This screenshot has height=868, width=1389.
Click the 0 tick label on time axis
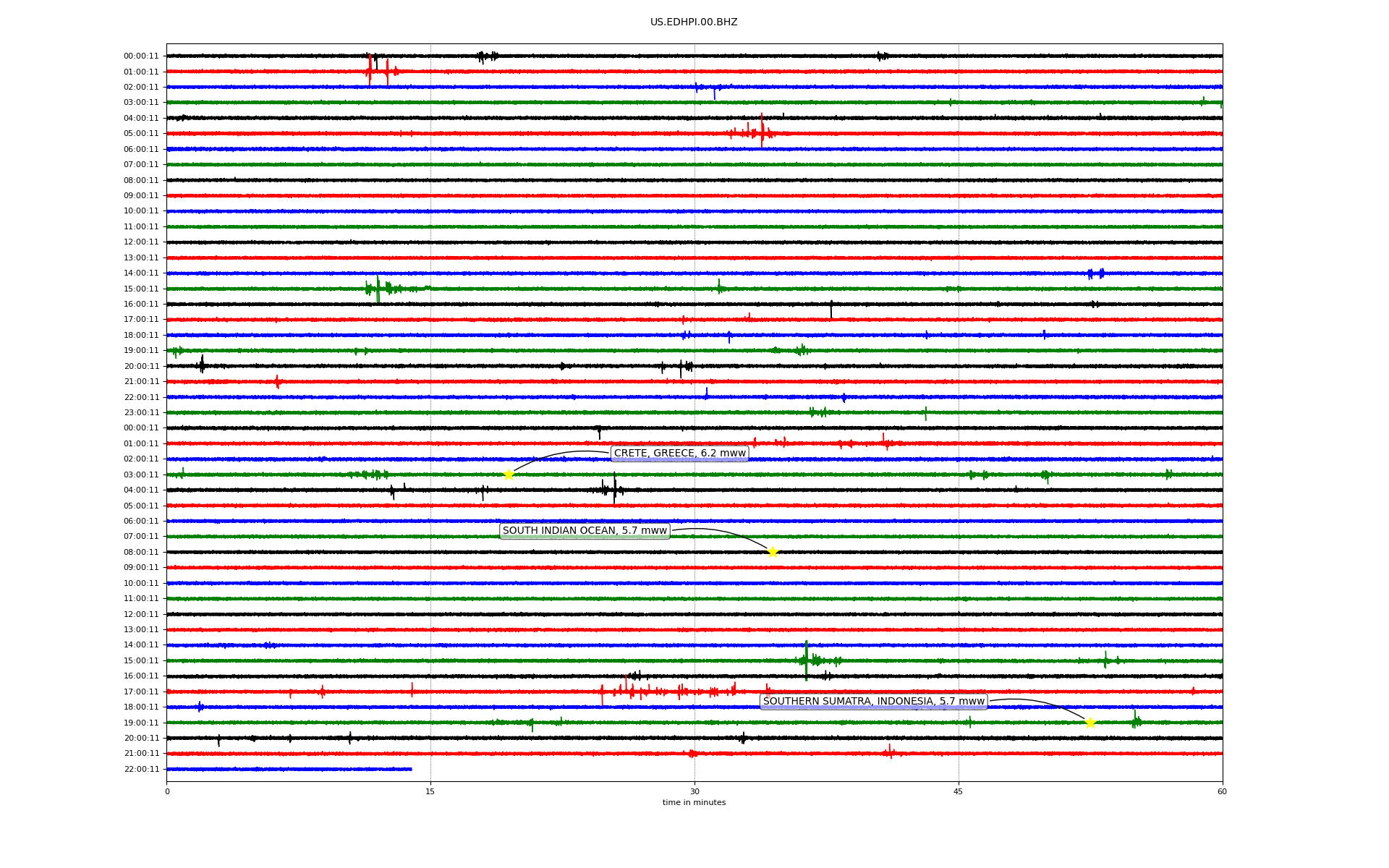pyautogui.click(x=167, y=791)
